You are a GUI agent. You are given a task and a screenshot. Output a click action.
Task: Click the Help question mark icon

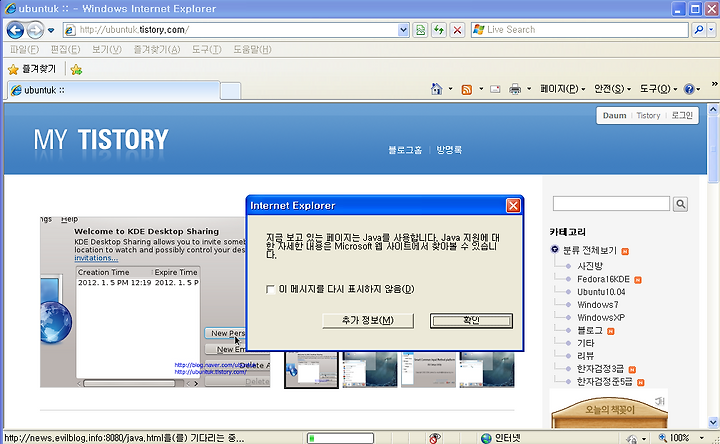point(689,89)
